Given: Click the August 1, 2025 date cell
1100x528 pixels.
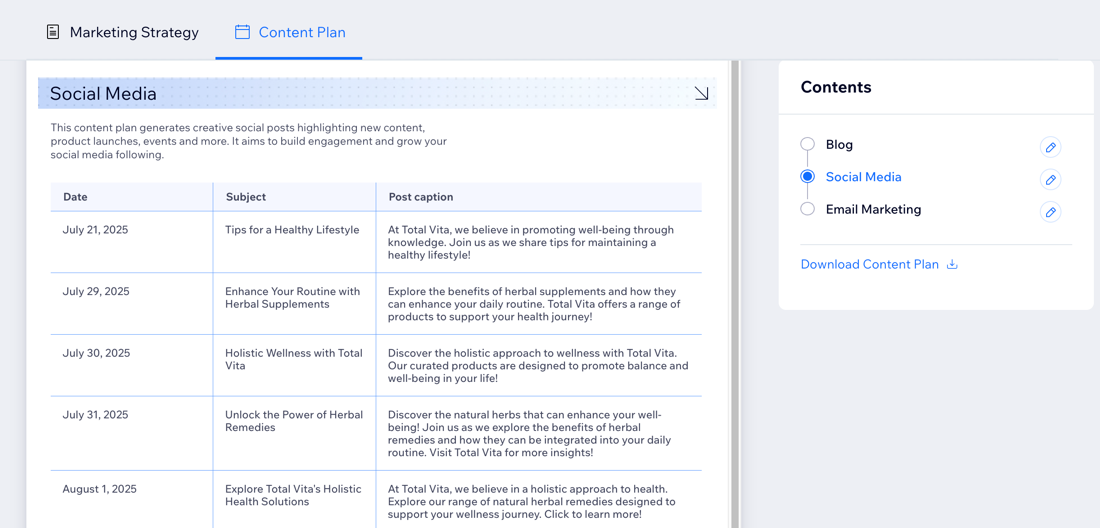Looking at the screenshot, I should point(100,489).
